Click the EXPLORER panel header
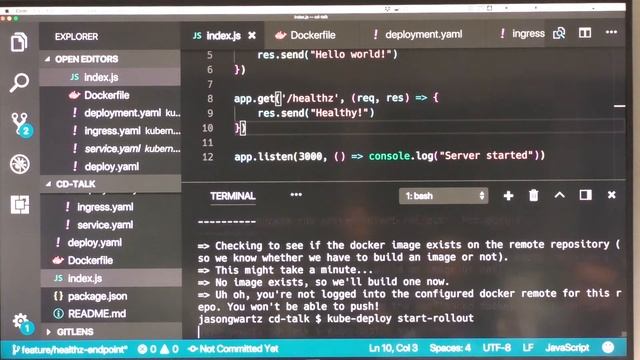Image resolution: width=640 pixels, height=360 pixels. pyautogui.click(x=76, y=37)
